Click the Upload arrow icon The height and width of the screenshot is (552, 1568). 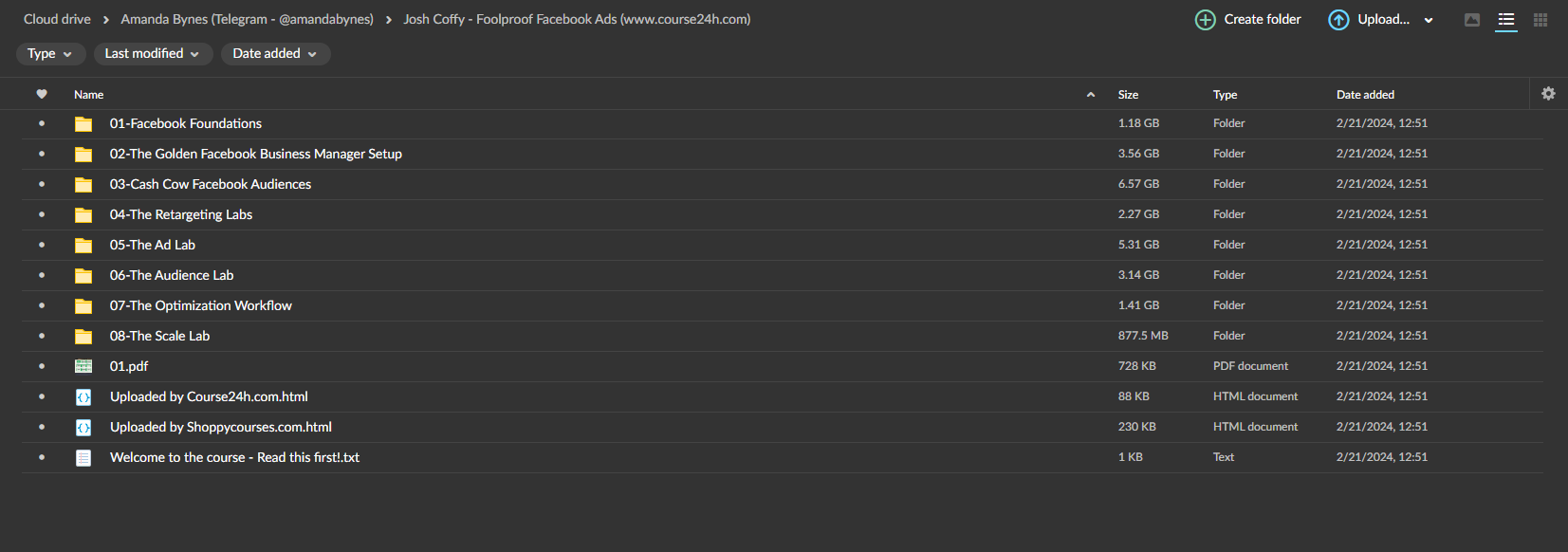(1338, 20)
